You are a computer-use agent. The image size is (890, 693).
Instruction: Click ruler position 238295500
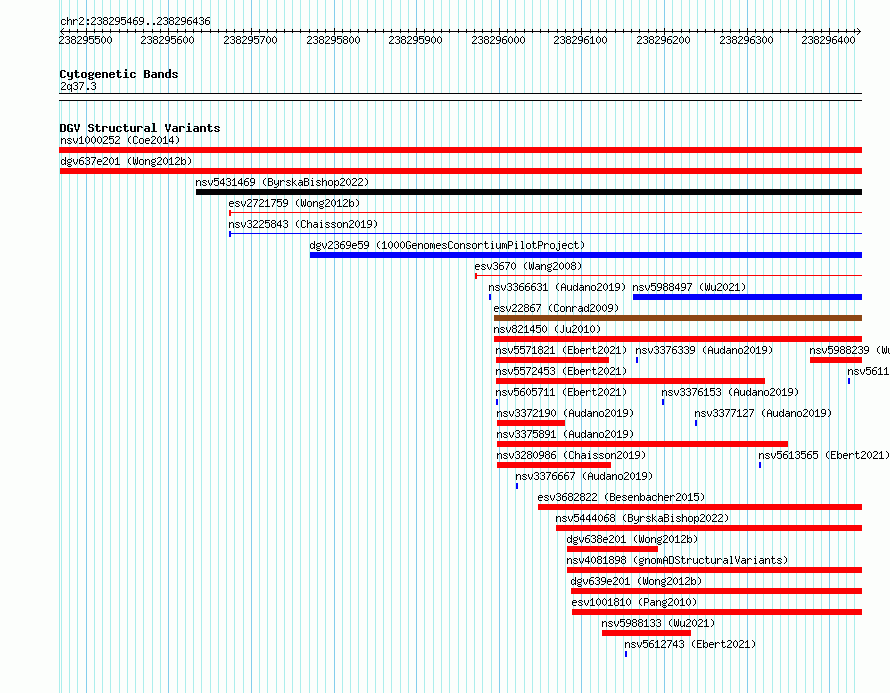(x=86, y=40)
